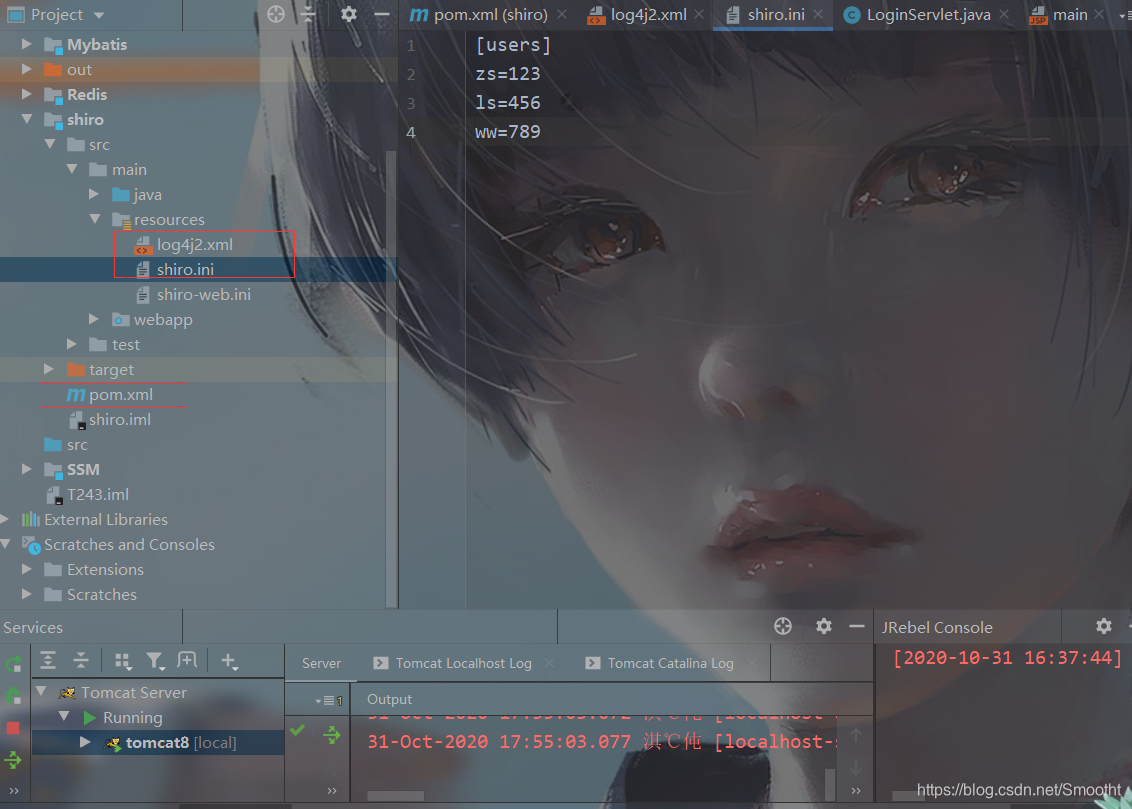The width and height of the screenshot is (1132, 809).
Task: Hide the Project tool window with minus icon
Action: pyautogui.click(x=382, y=14)
